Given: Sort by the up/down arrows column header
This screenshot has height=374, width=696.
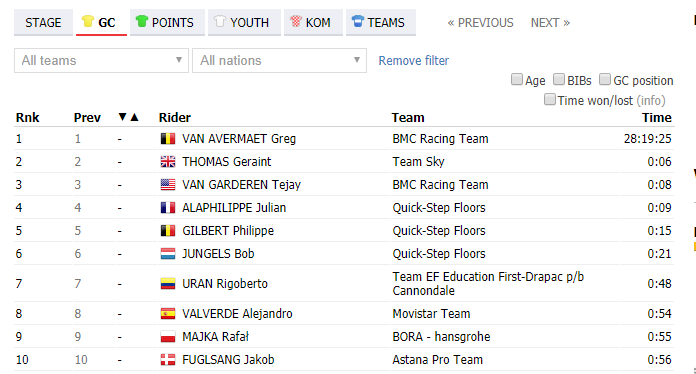Looking at the screenshot, I should click(x=129, y=117).
